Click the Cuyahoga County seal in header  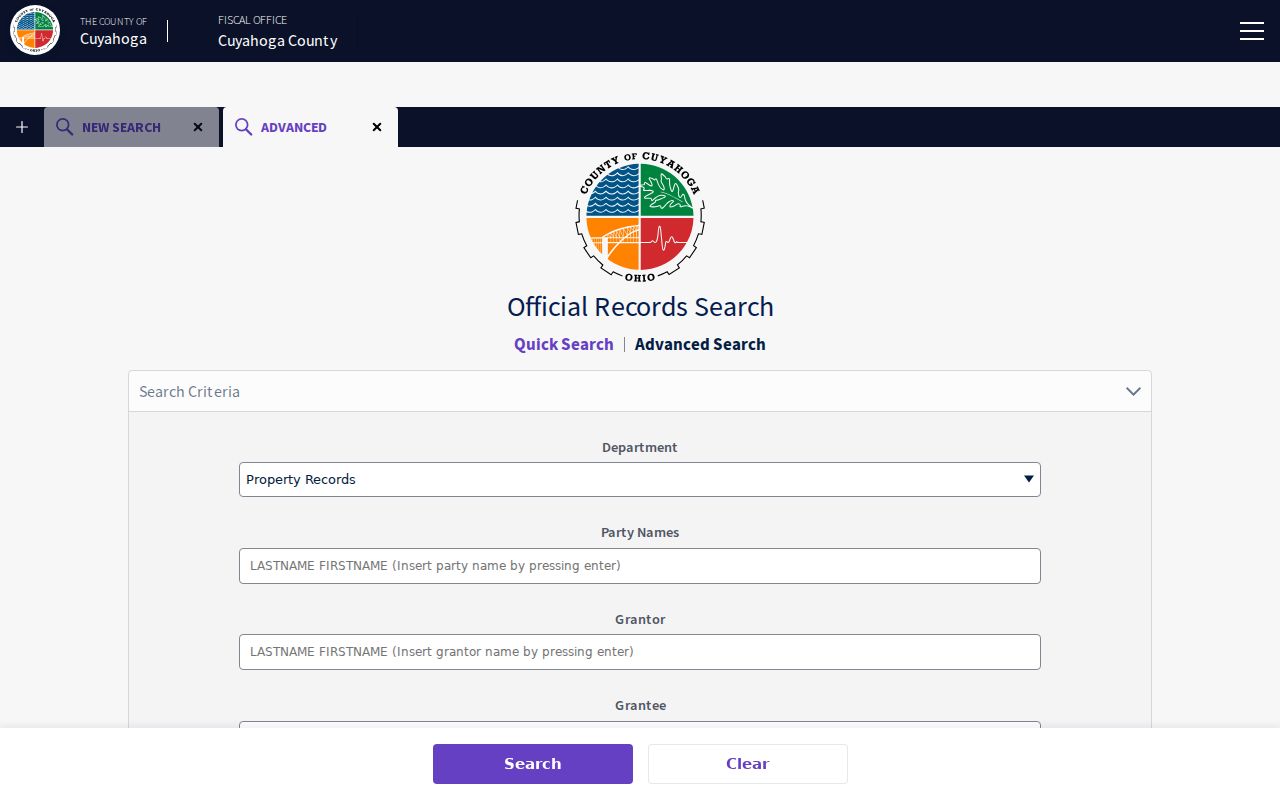tap(35, 31)
